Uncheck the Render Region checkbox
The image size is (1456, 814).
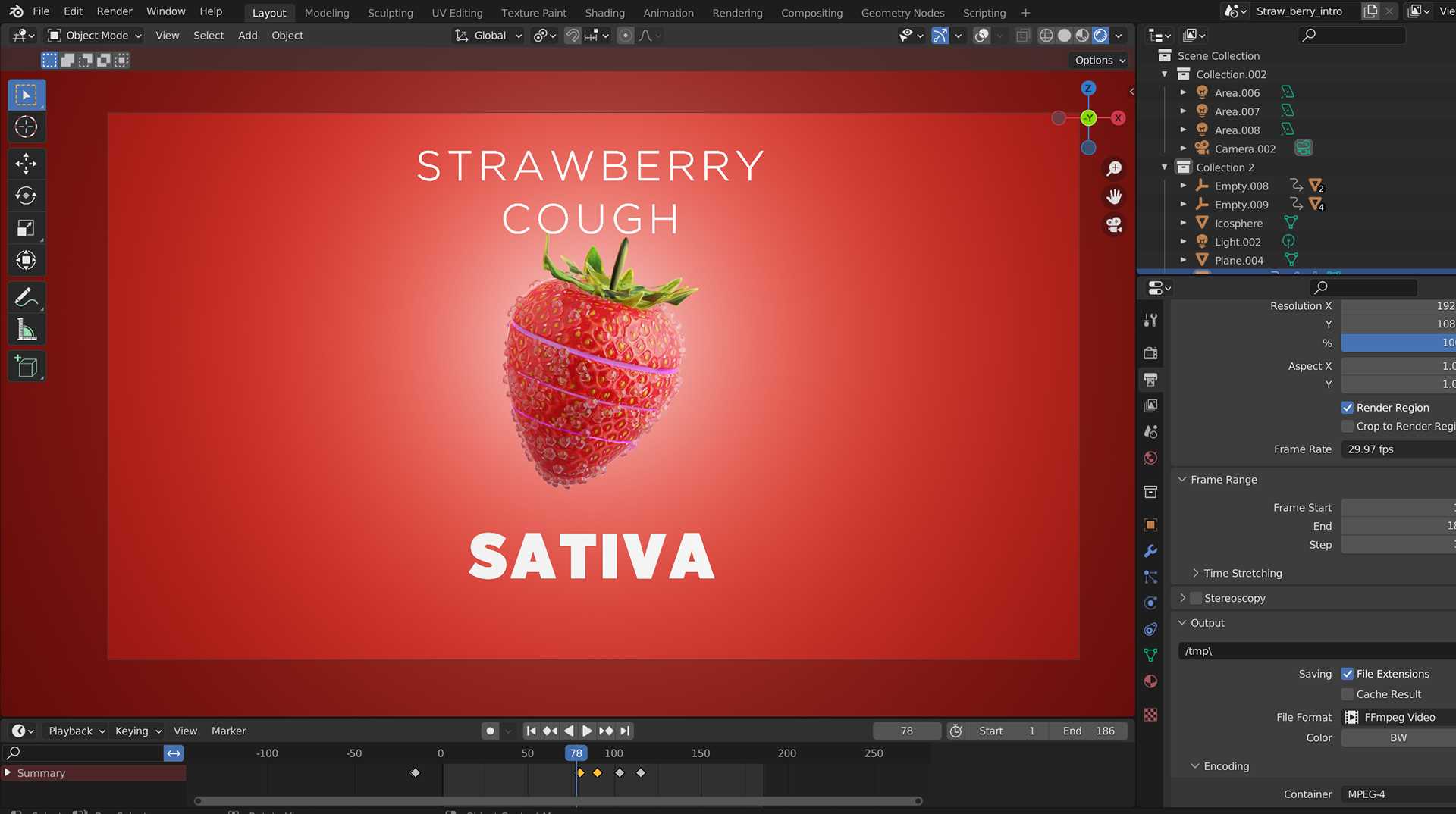[x=1347, y=408]
